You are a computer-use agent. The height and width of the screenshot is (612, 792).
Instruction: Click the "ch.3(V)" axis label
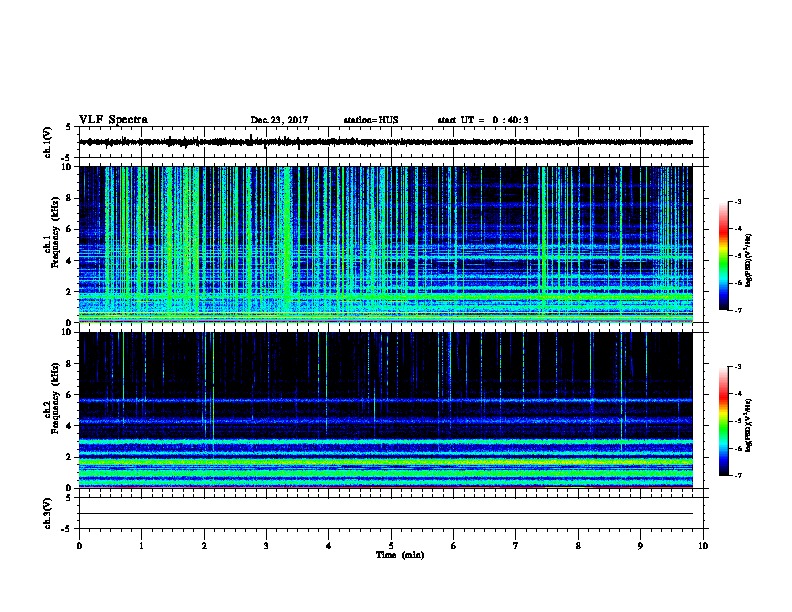[48, 513]
